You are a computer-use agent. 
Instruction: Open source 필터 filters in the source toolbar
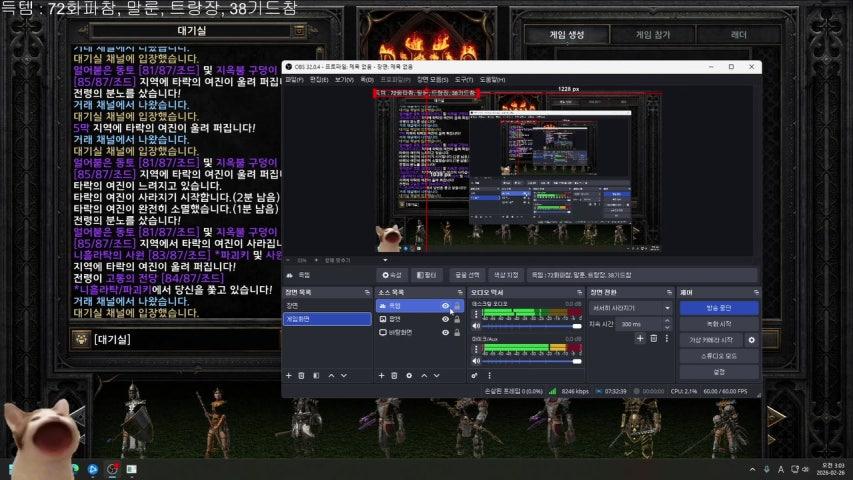[x=426, y=275]
